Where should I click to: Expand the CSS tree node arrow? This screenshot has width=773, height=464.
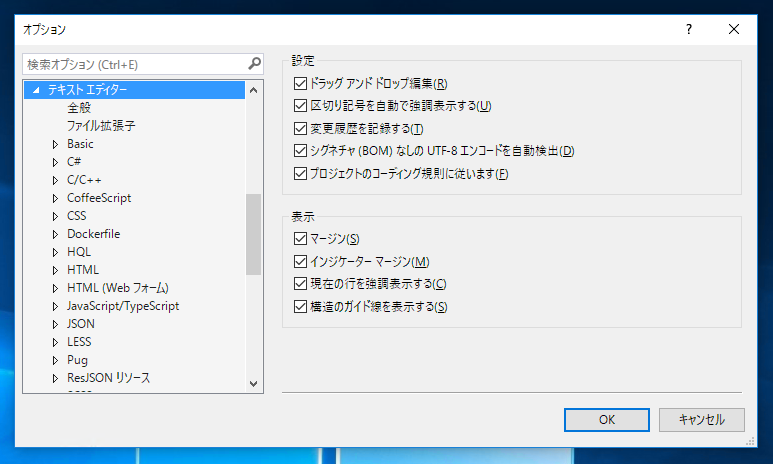point(55,216)
